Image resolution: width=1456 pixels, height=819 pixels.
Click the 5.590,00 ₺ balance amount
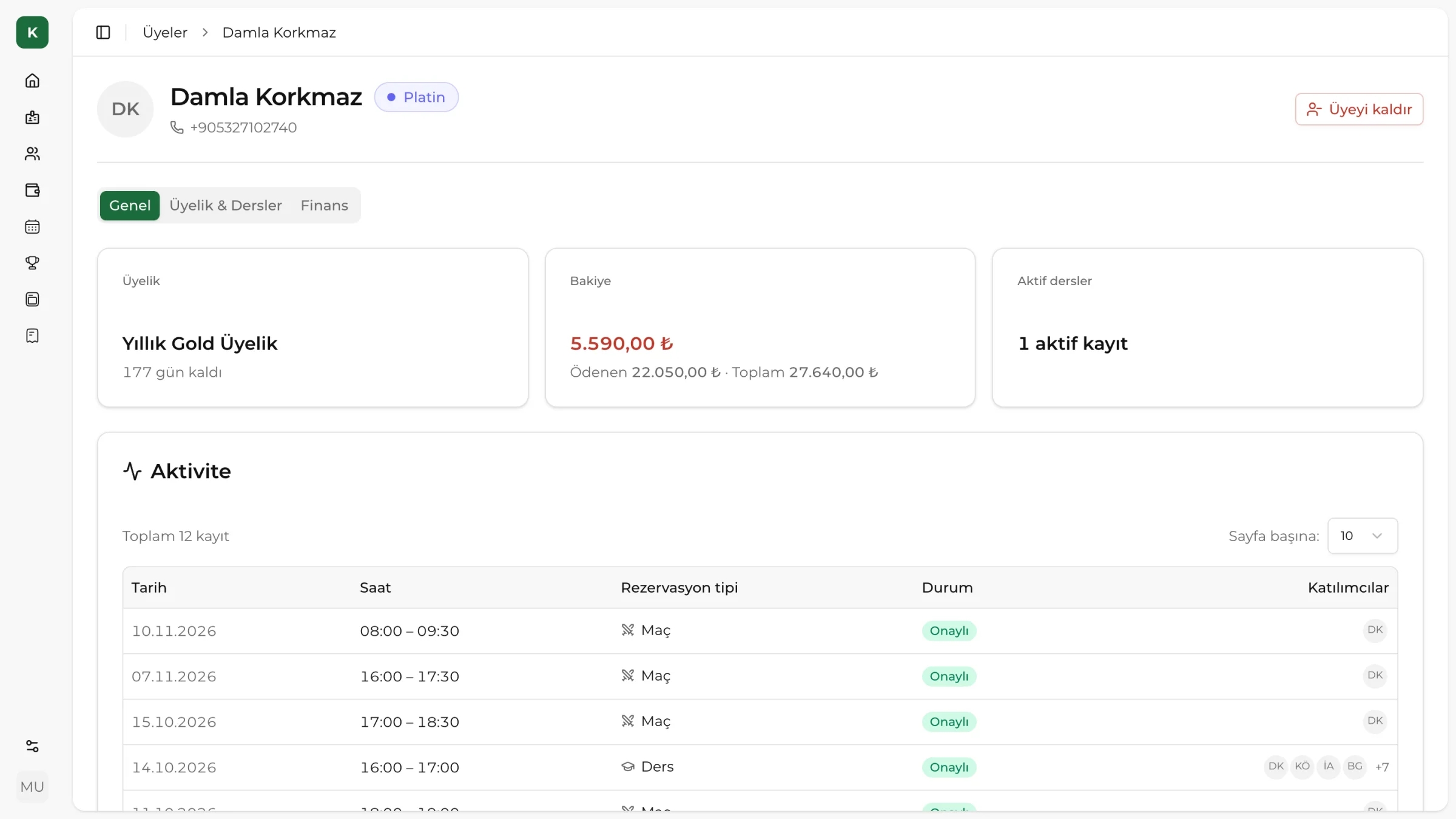click(x=622, y=343)
